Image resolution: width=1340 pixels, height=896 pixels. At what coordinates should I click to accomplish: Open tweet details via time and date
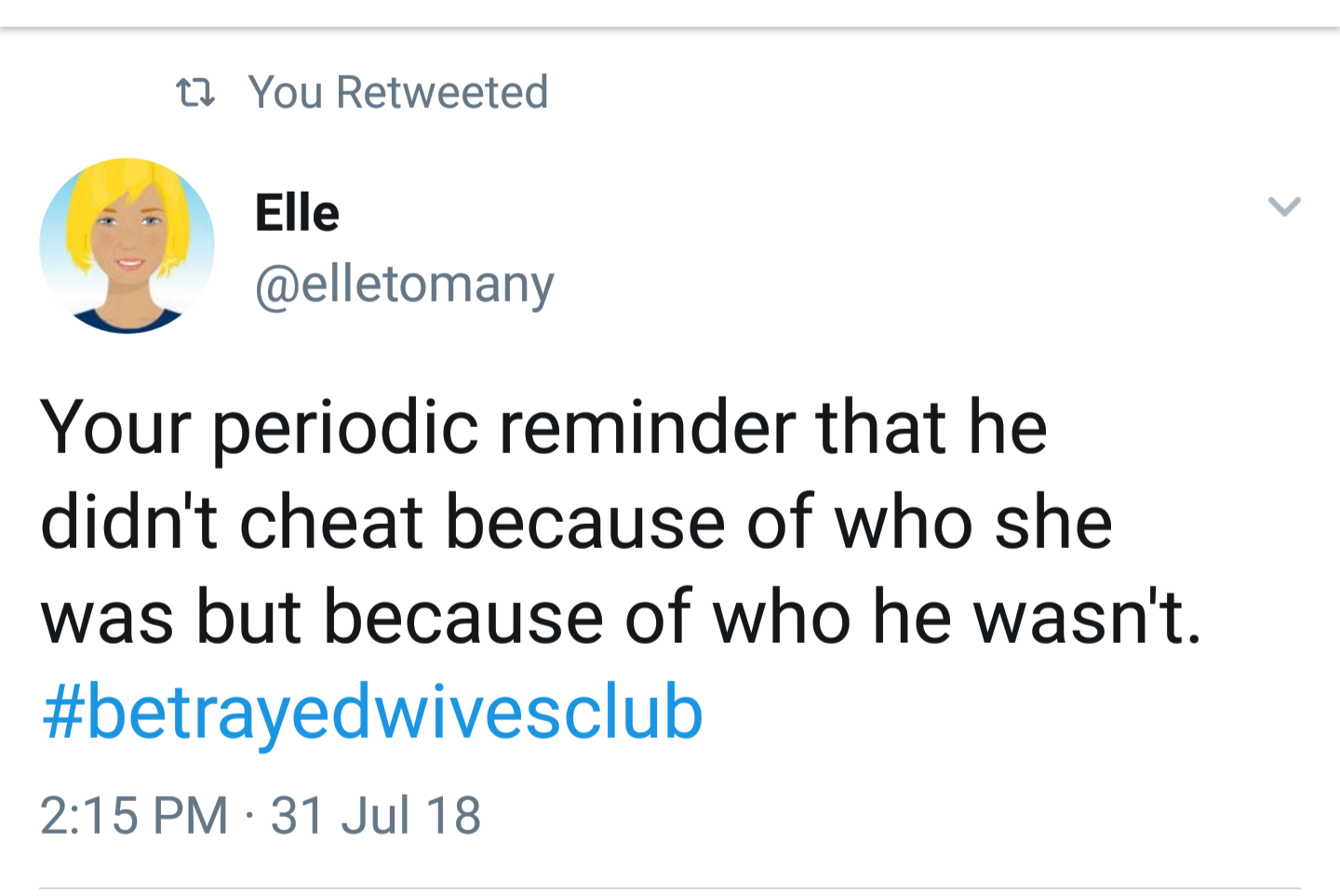pos(261,815)
